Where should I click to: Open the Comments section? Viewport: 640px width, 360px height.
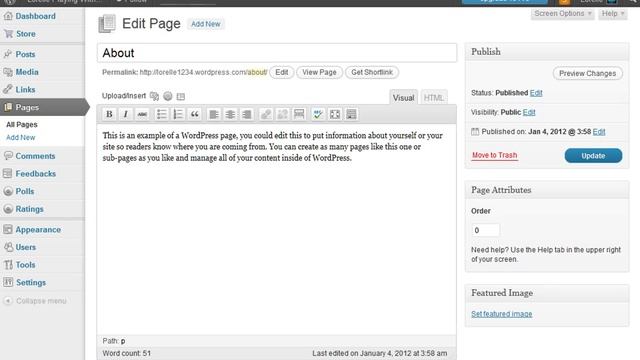coord(35,156)
